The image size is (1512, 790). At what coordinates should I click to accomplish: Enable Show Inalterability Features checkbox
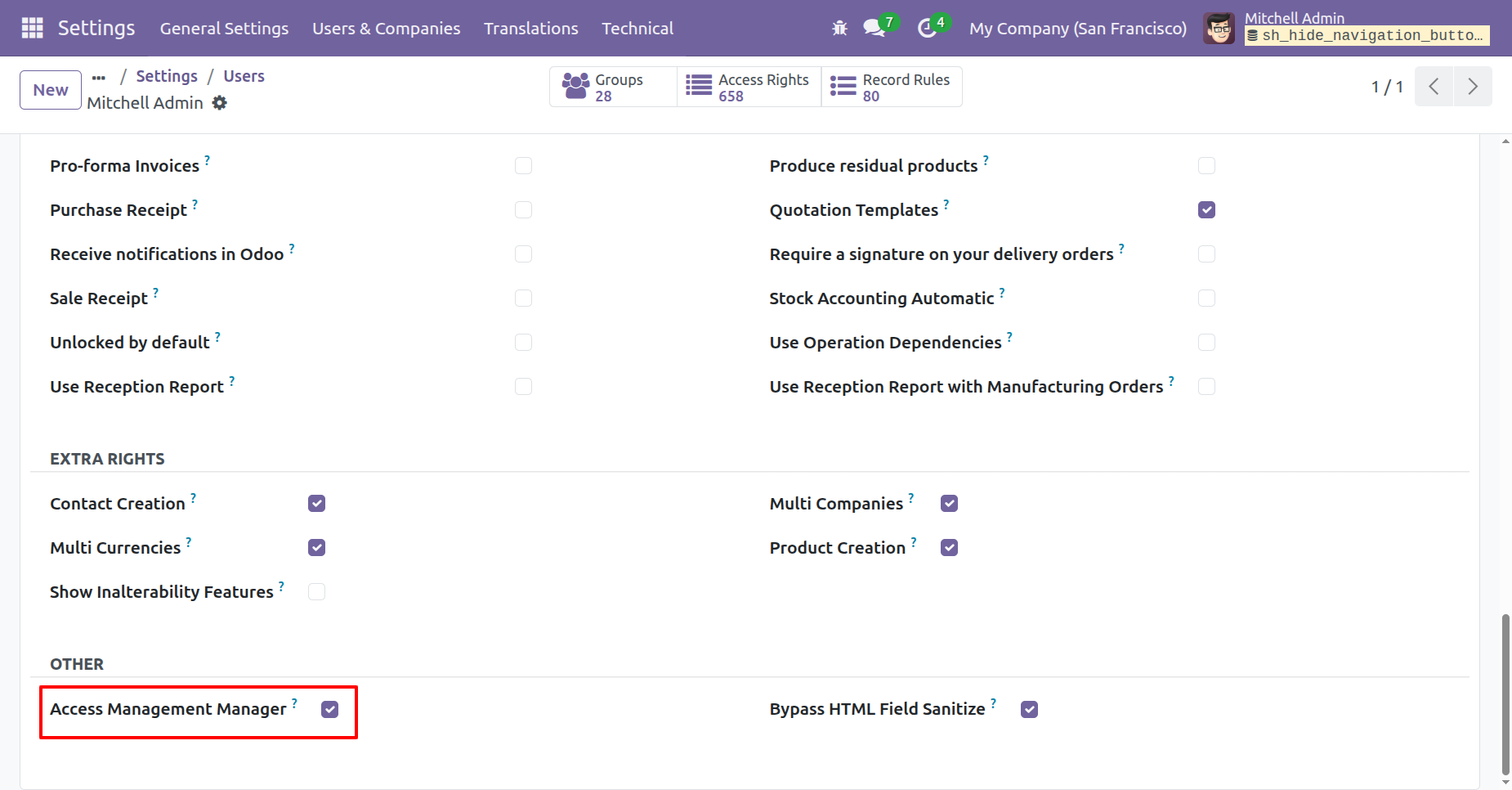316,592
